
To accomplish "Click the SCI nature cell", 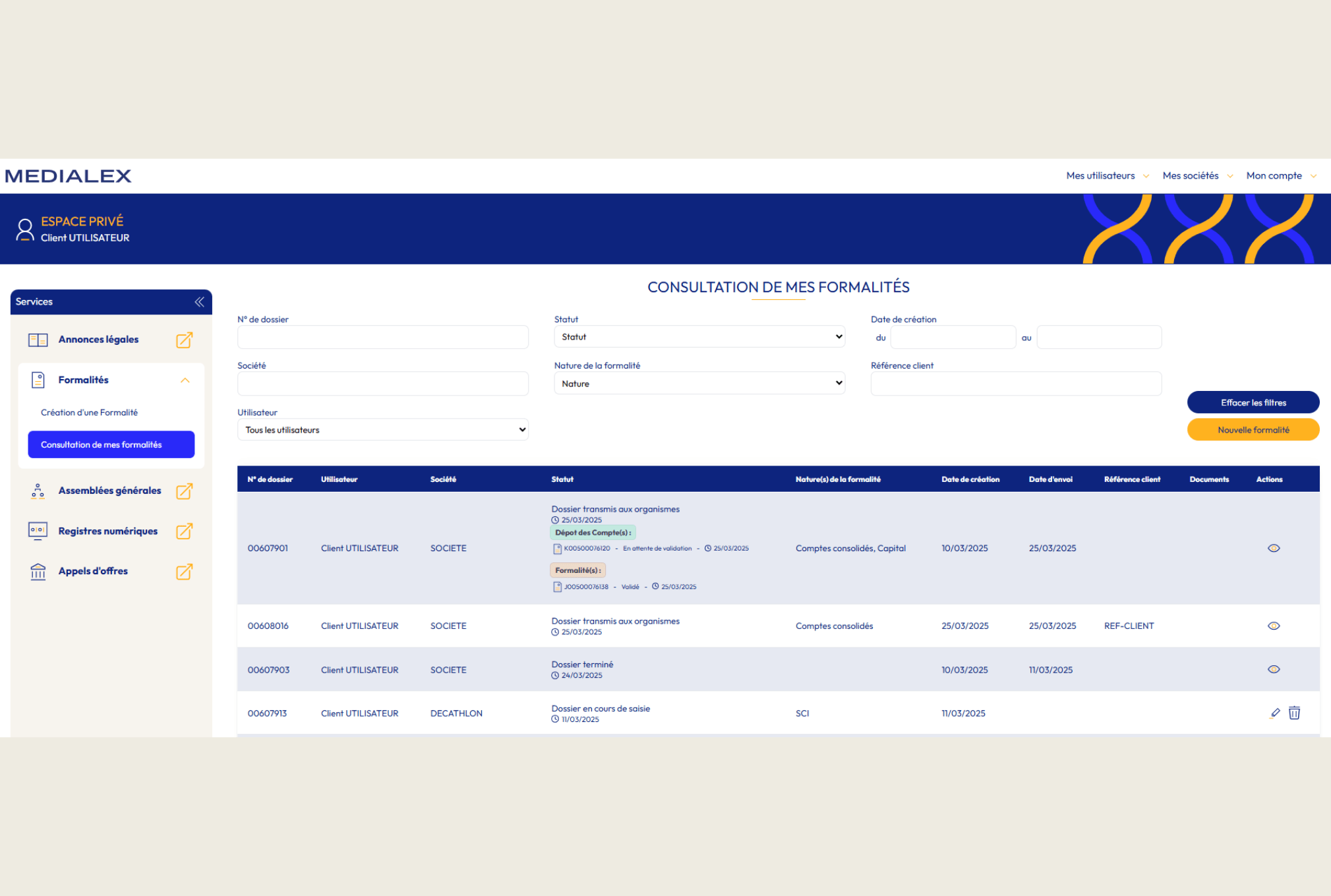I will [802, 713].
